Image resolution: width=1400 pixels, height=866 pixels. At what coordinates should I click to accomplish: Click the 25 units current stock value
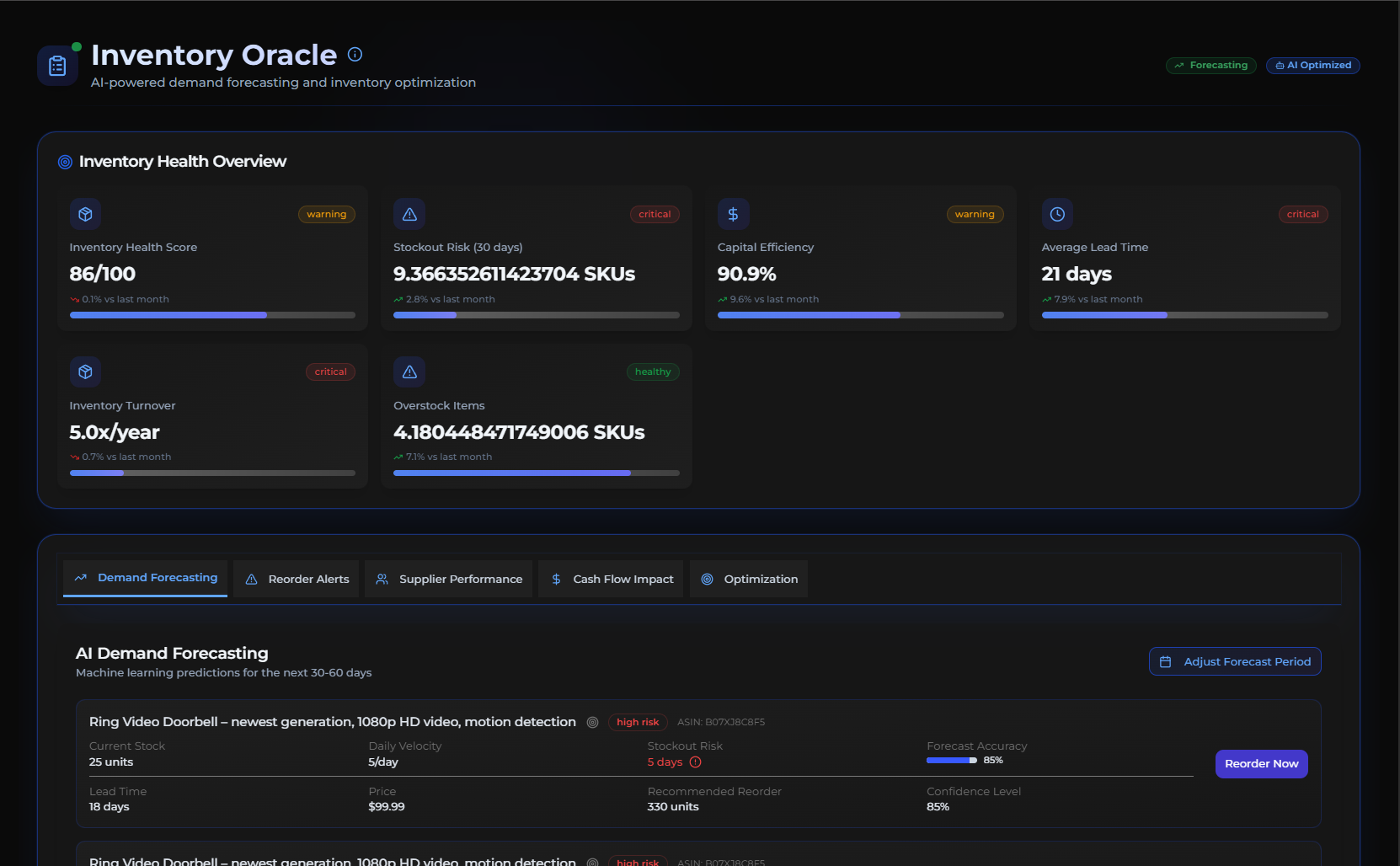(111, 762)
